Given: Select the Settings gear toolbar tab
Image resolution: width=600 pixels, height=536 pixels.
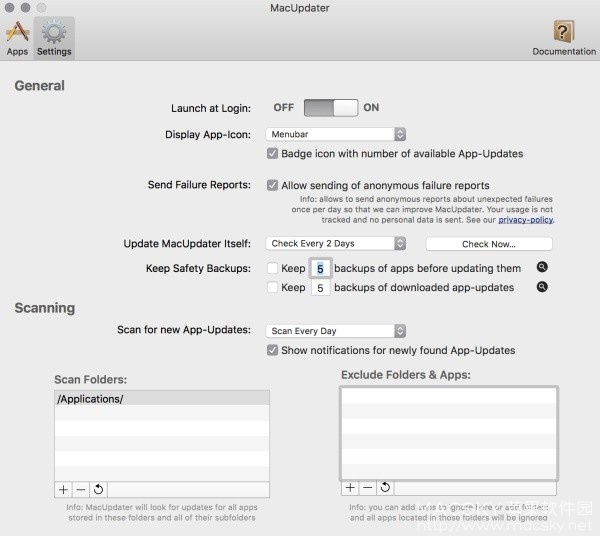Looking at the screenshot, I should point(54,38).
